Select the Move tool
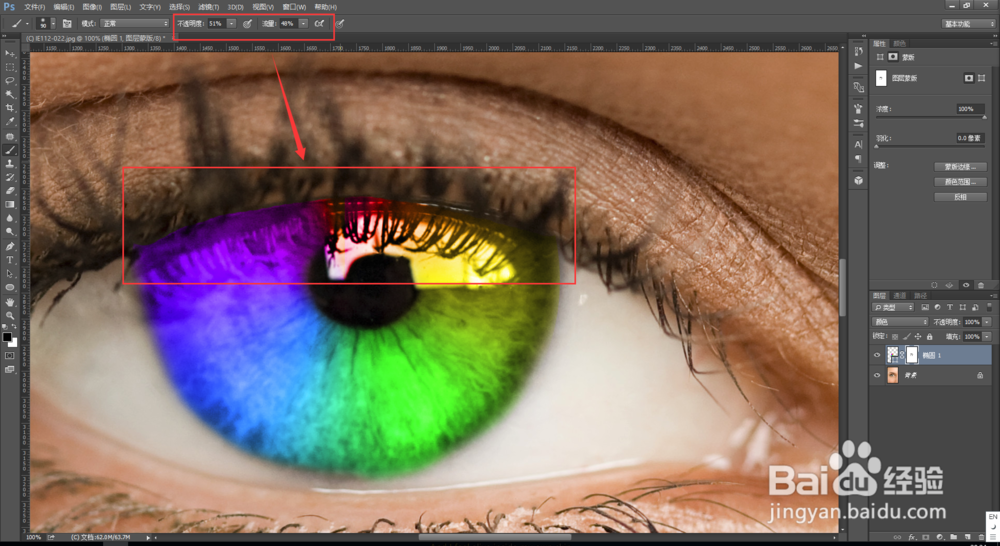This screenshot has height=546, width=1000. point(10,54)
